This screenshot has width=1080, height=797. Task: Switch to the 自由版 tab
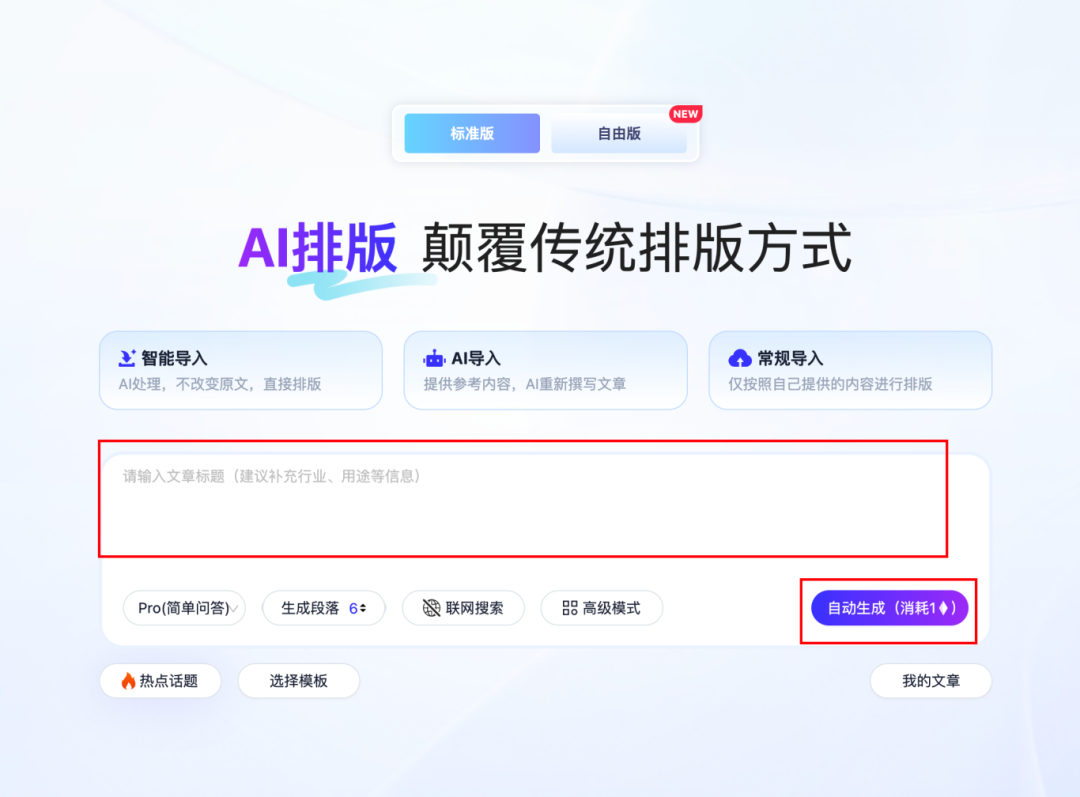coord(620,133)
